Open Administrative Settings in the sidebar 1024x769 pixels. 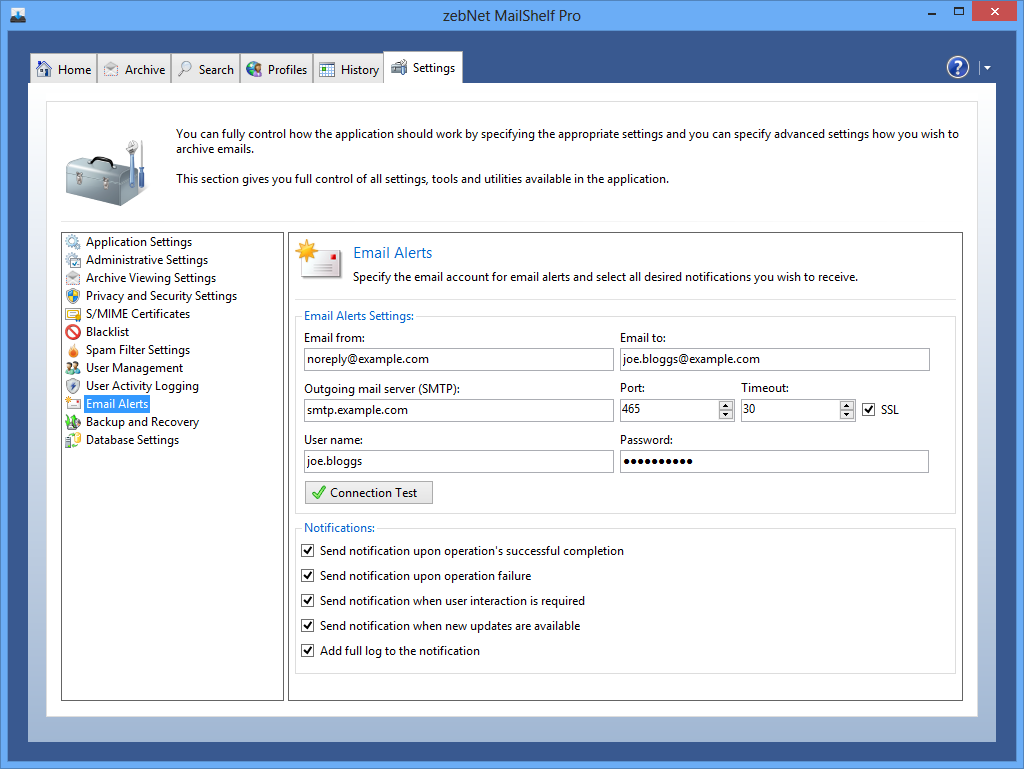point(147,260)
